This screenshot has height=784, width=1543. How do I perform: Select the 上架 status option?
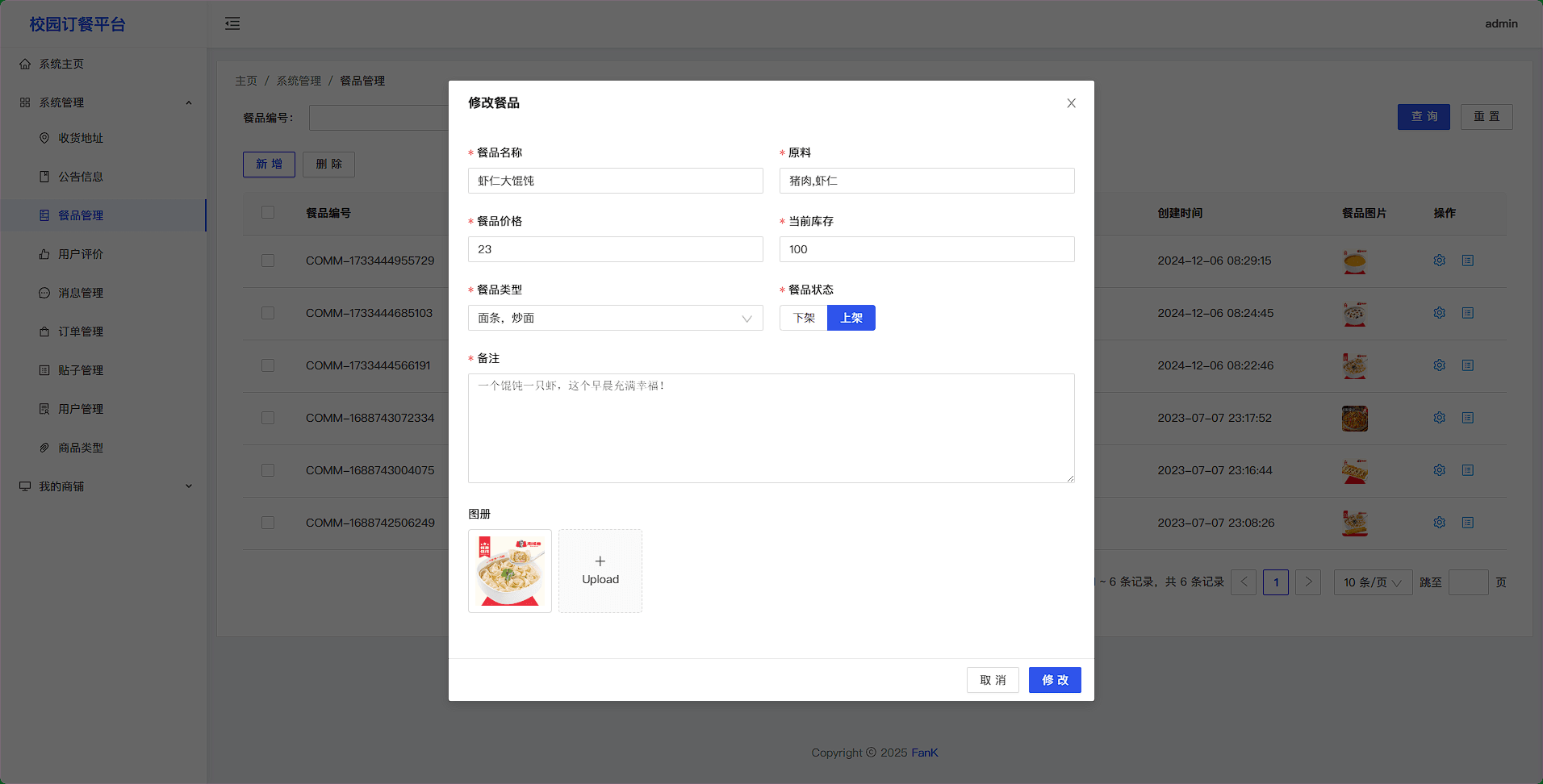(851, 318)
